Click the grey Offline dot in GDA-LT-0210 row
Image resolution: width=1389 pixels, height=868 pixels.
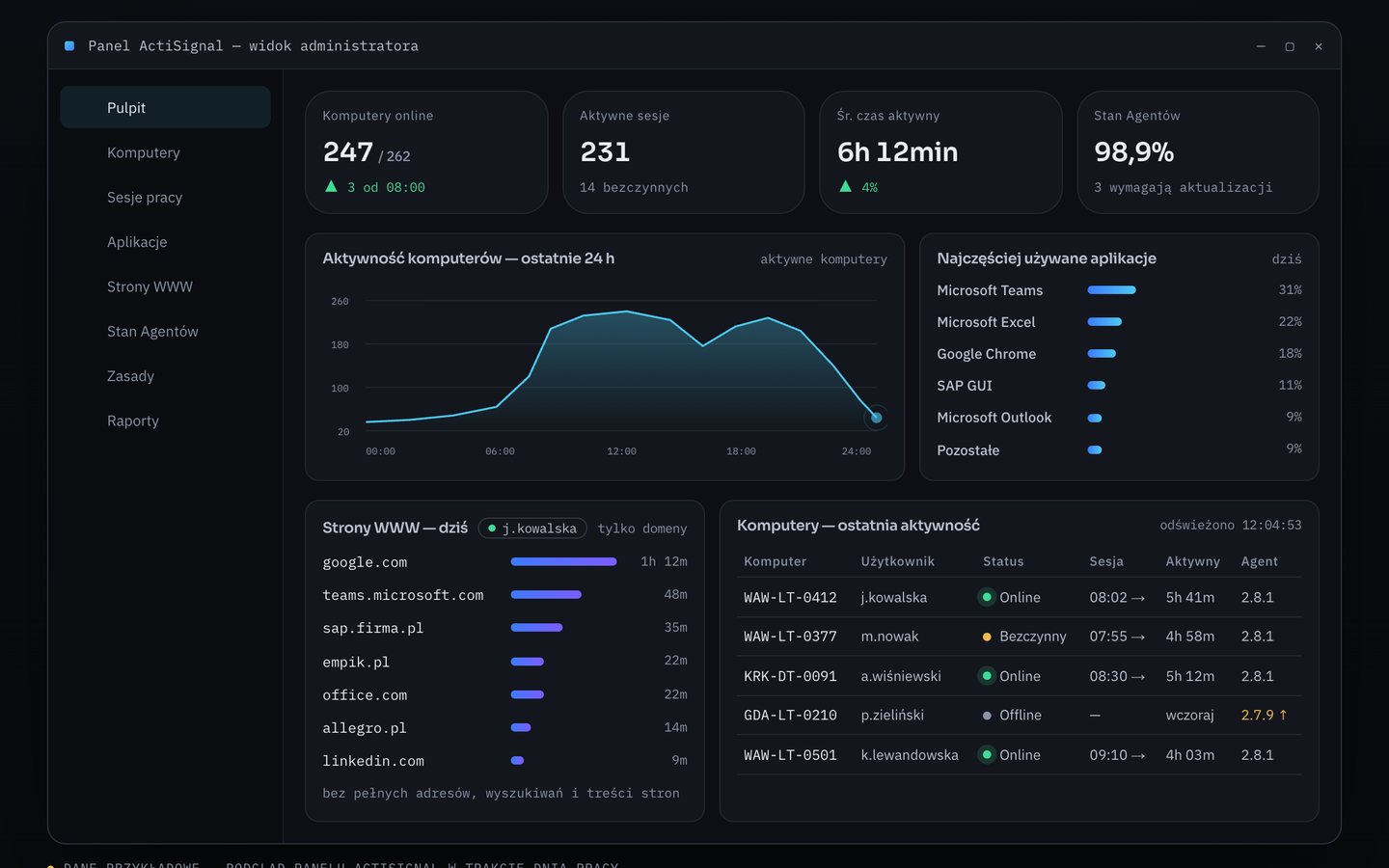(987, 716)
